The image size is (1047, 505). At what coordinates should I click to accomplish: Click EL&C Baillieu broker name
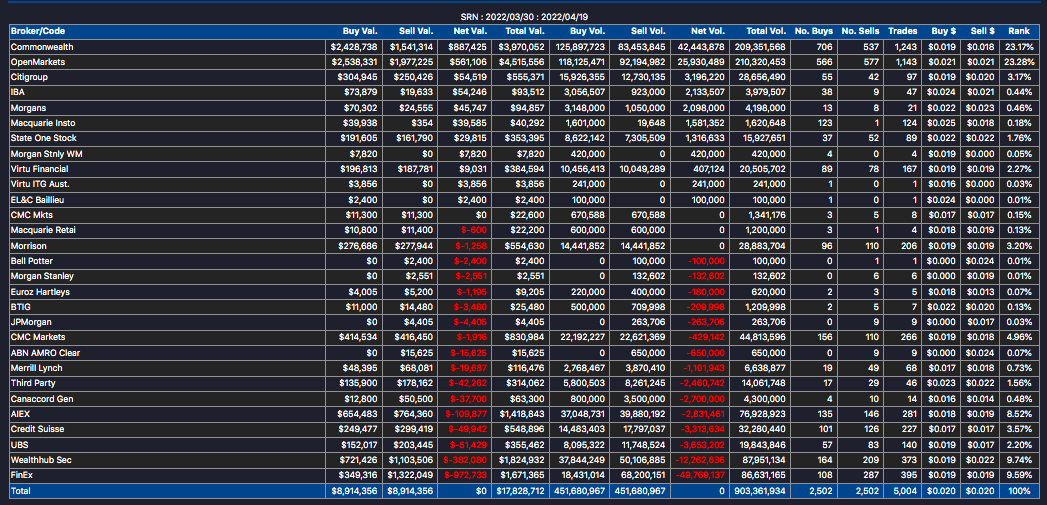[37, 200]
